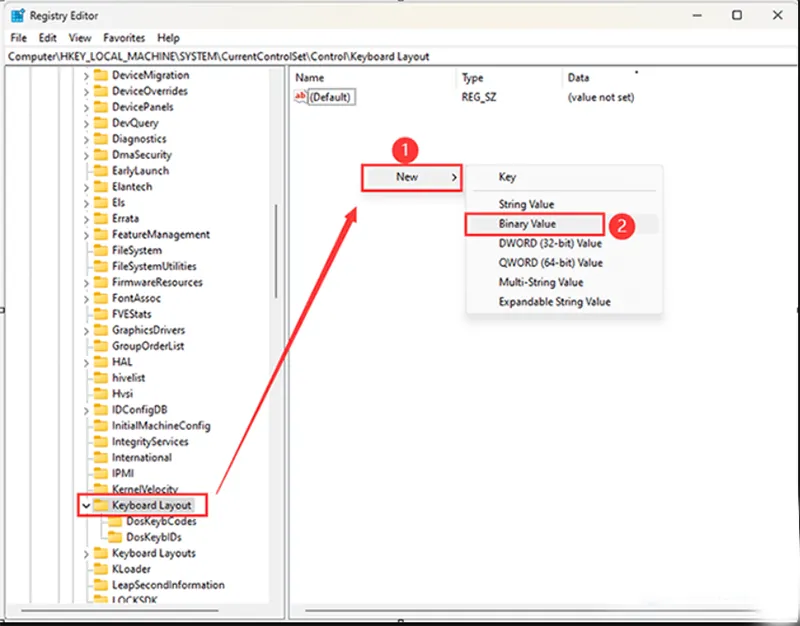
Task: Open the Diagnostics key folder icon
Action: (100, 138)
